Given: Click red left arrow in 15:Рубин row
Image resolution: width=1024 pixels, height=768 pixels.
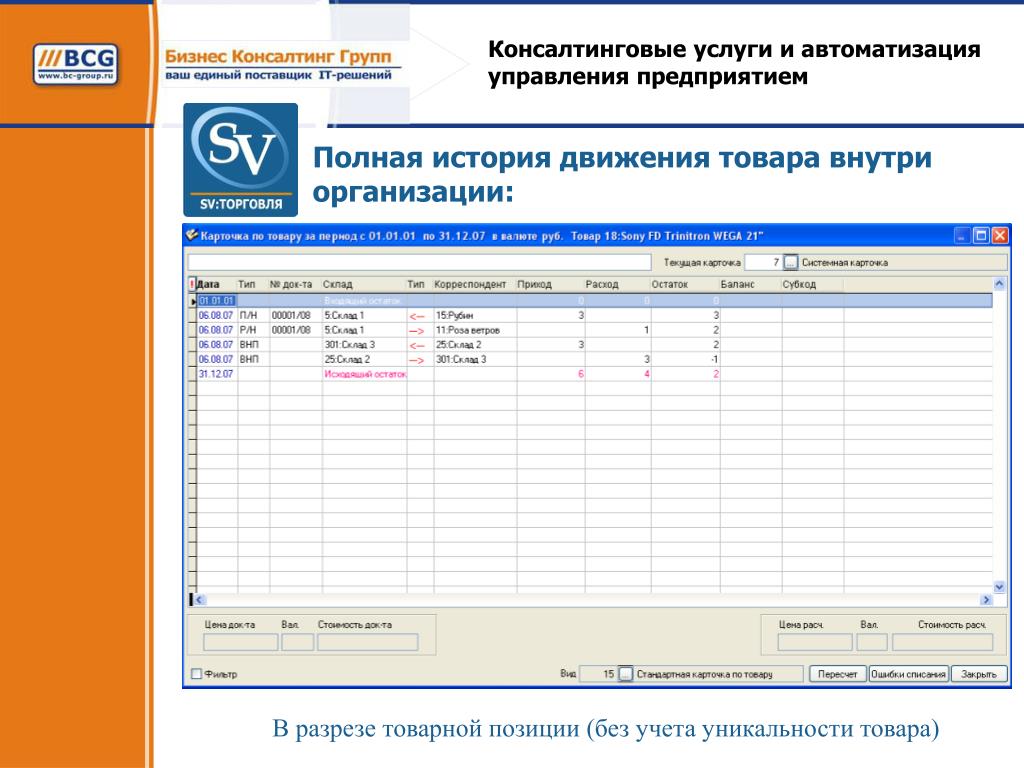Looking at the screenshot, I should (417, 316).
